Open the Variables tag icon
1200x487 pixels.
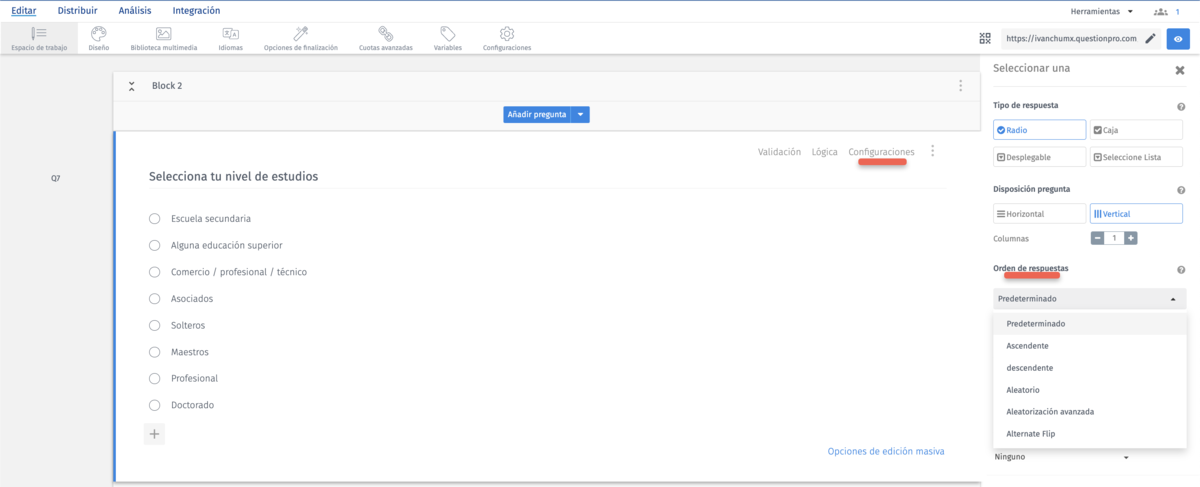pyautogui.click(x=448, y=34)
